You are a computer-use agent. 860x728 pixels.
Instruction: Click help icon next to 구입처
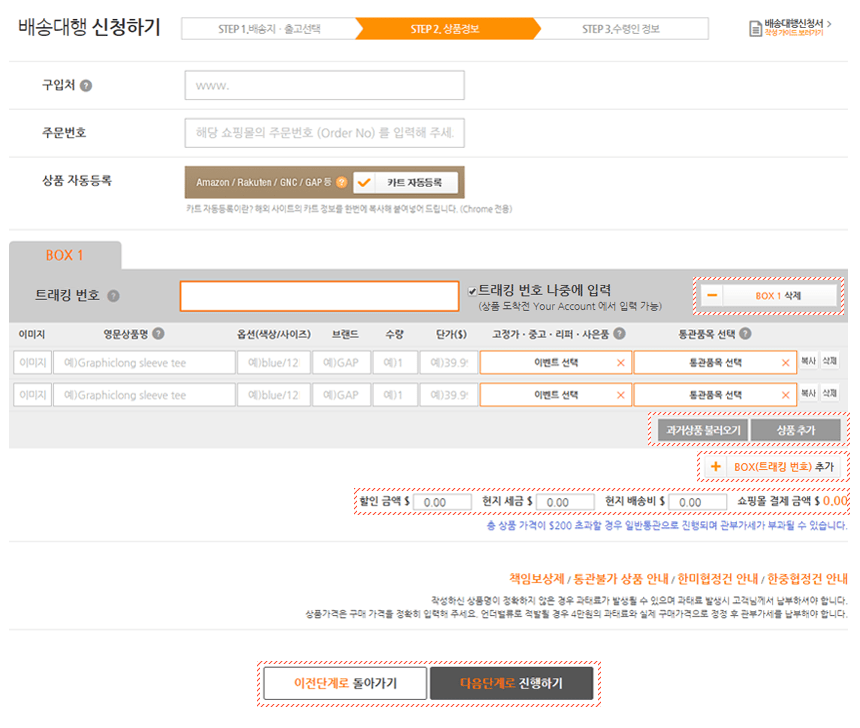click(86, 86)
